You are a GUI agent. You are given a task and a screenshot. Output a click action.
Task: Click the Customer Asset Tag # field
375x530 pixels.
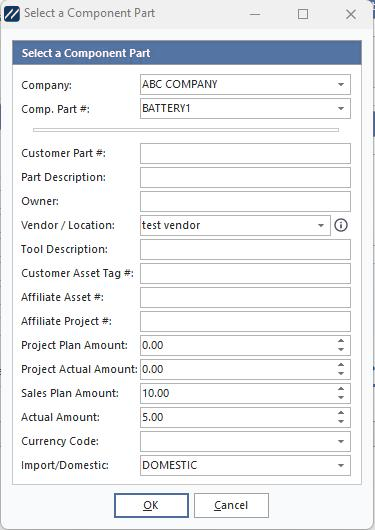(x=245, y=273)
